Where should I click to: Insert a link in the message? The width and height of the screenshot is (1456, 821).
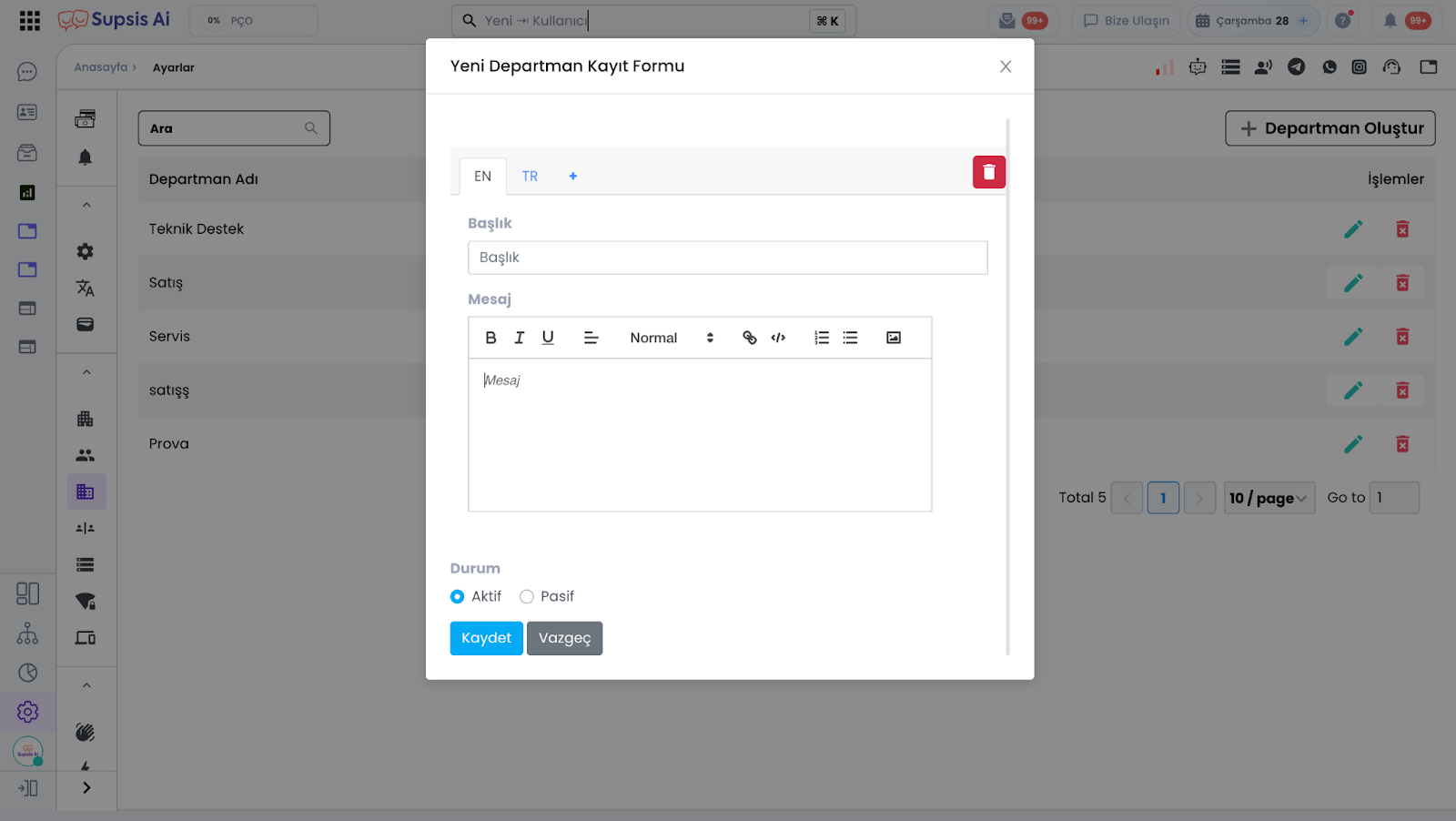(750, 338)
